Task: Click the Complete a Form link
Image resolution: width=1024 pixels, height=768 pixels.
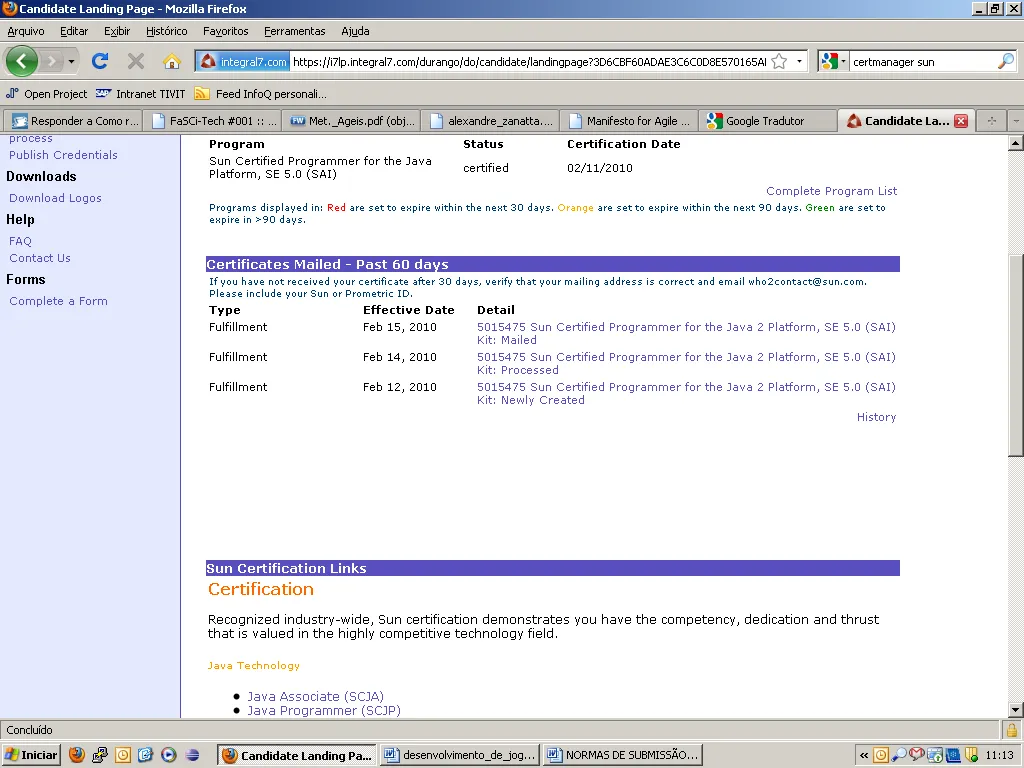Action: tap(58, 301)
